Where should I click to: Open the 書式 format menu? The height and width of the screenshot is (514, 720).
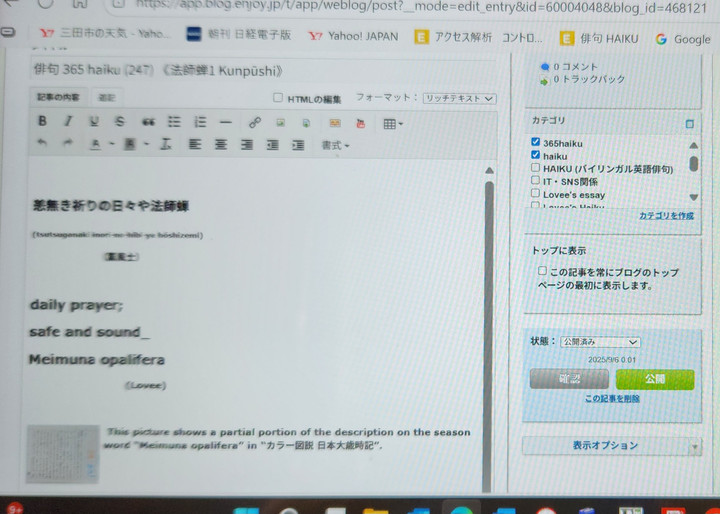(x=335, y=146)
